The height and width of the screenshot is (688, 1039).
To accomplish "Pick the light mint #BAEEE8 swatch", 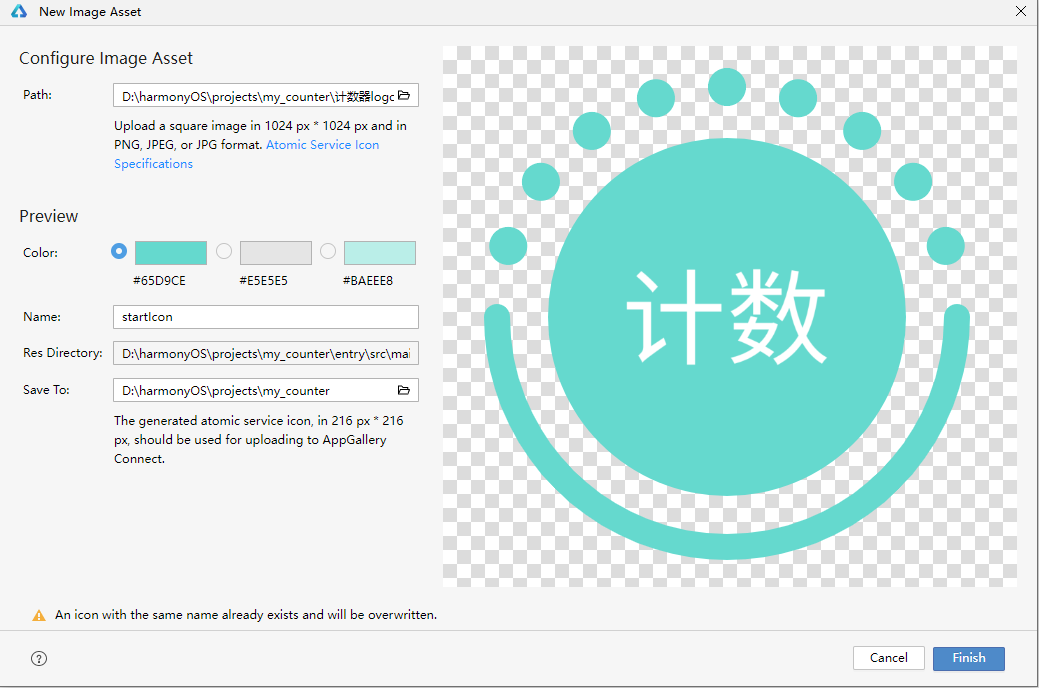I will [380, 253].
